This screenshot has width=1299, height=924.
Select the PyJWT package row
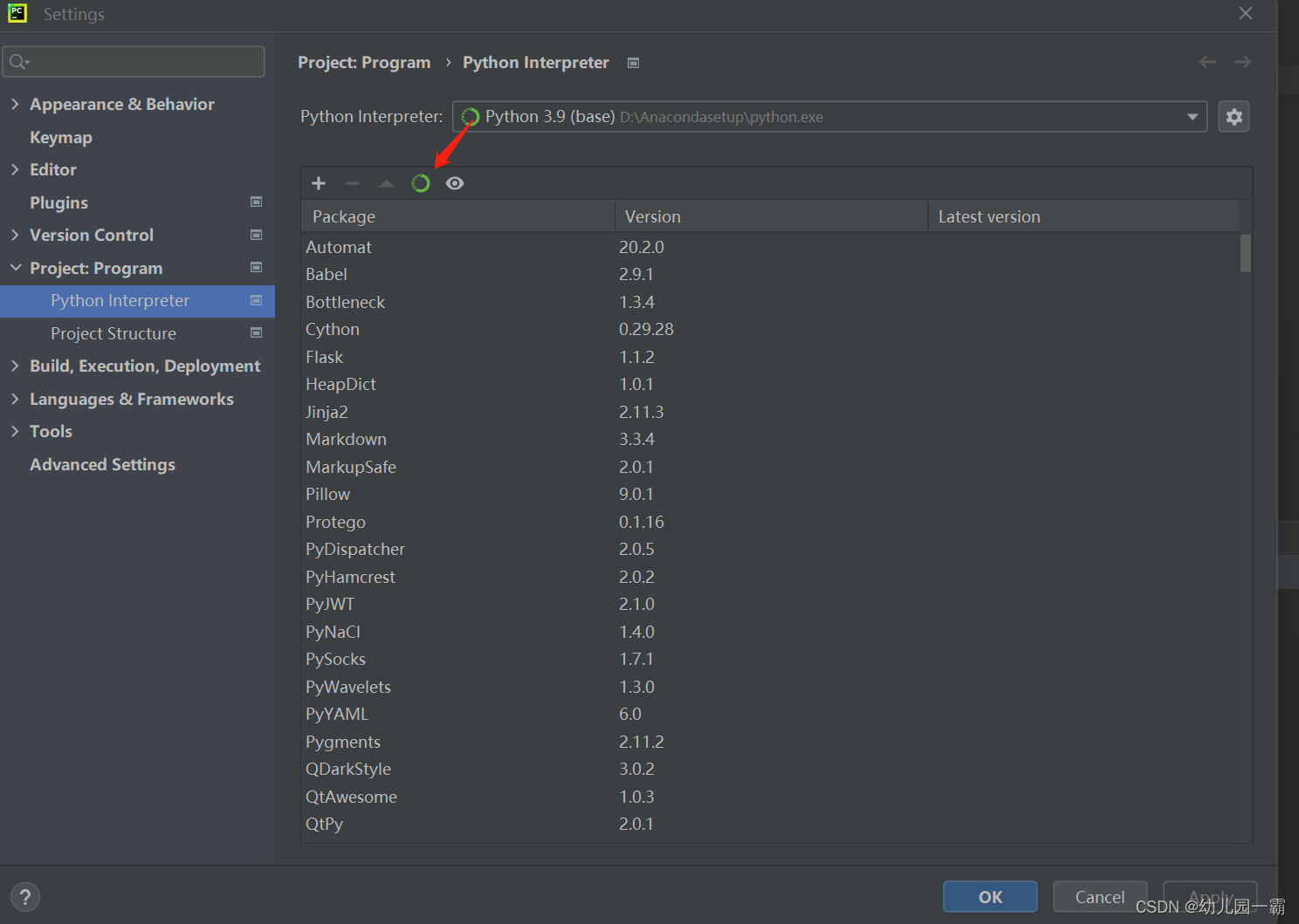coord(770,604)
